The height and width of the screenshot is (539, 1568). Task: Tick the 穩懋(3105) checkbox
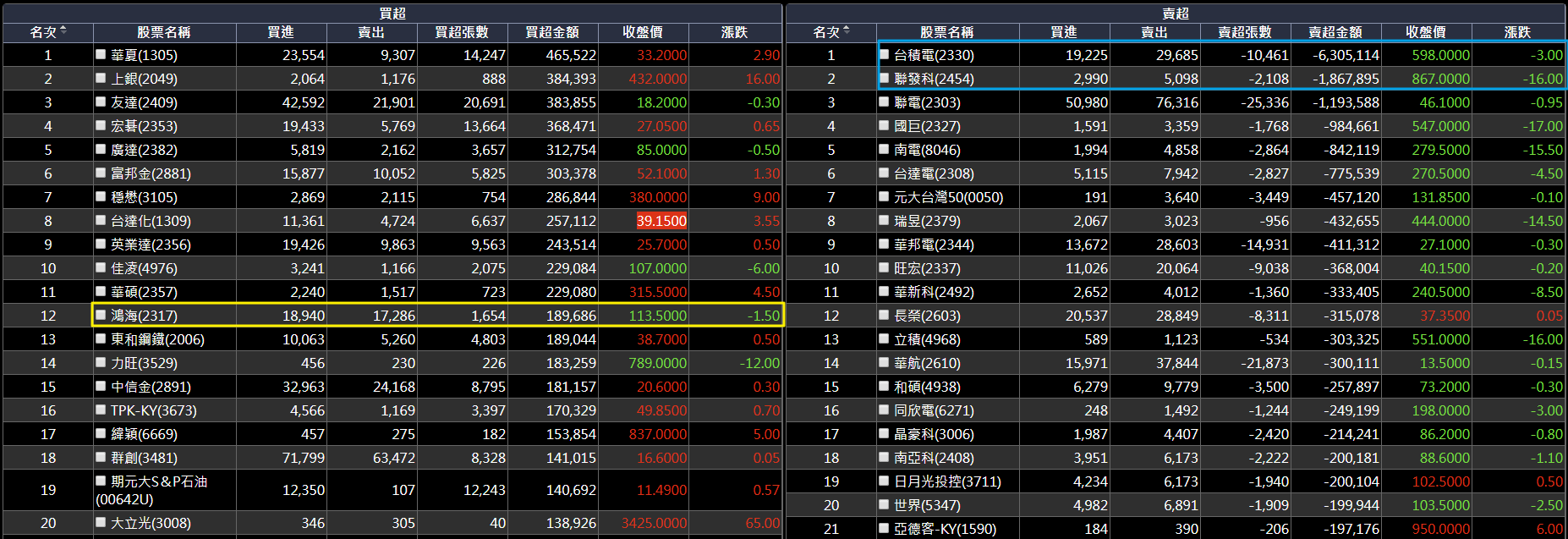click(x=101, y=196)
